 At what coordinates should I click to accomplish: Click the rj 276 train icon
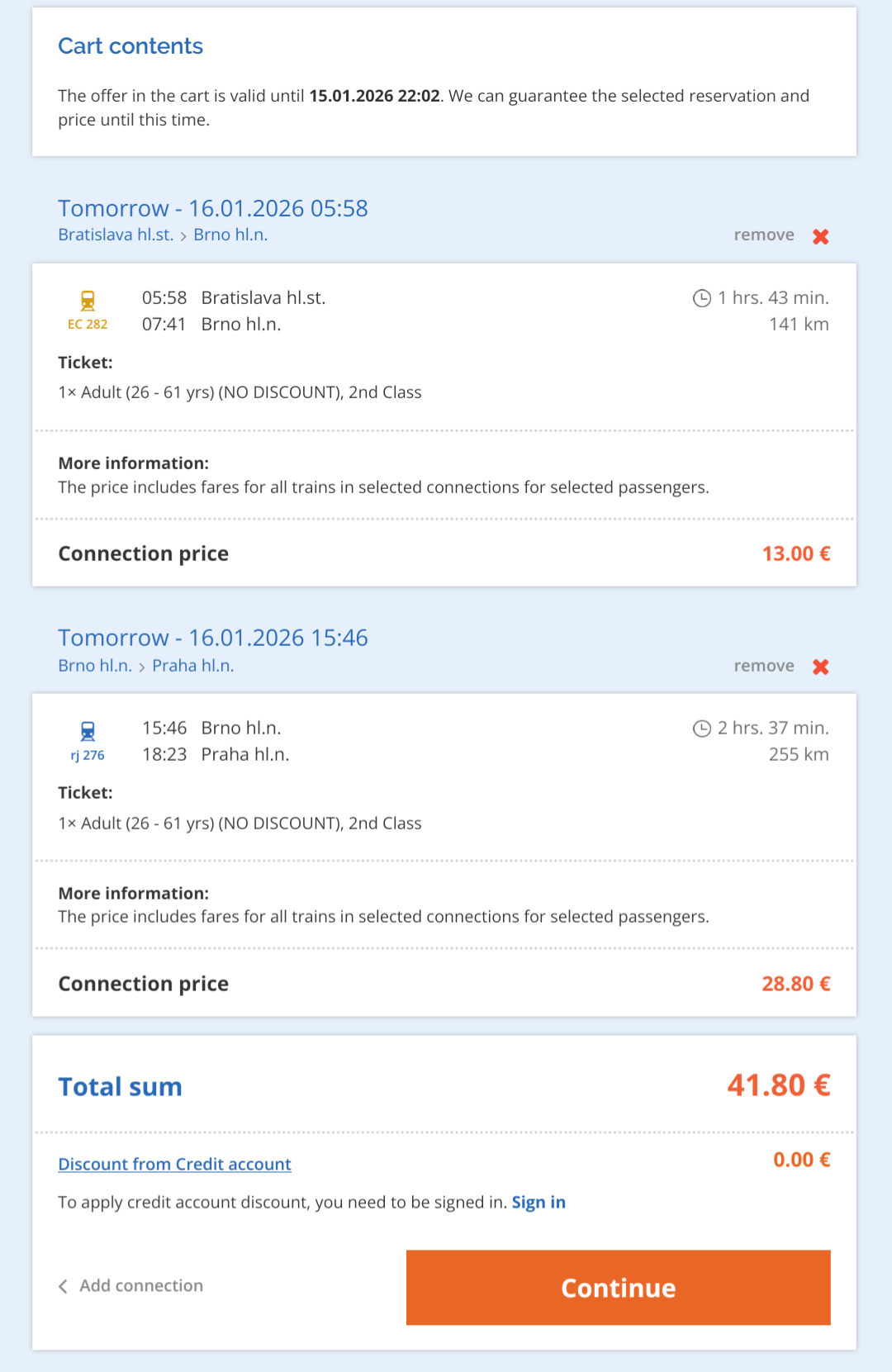click(x=88, y=731)
